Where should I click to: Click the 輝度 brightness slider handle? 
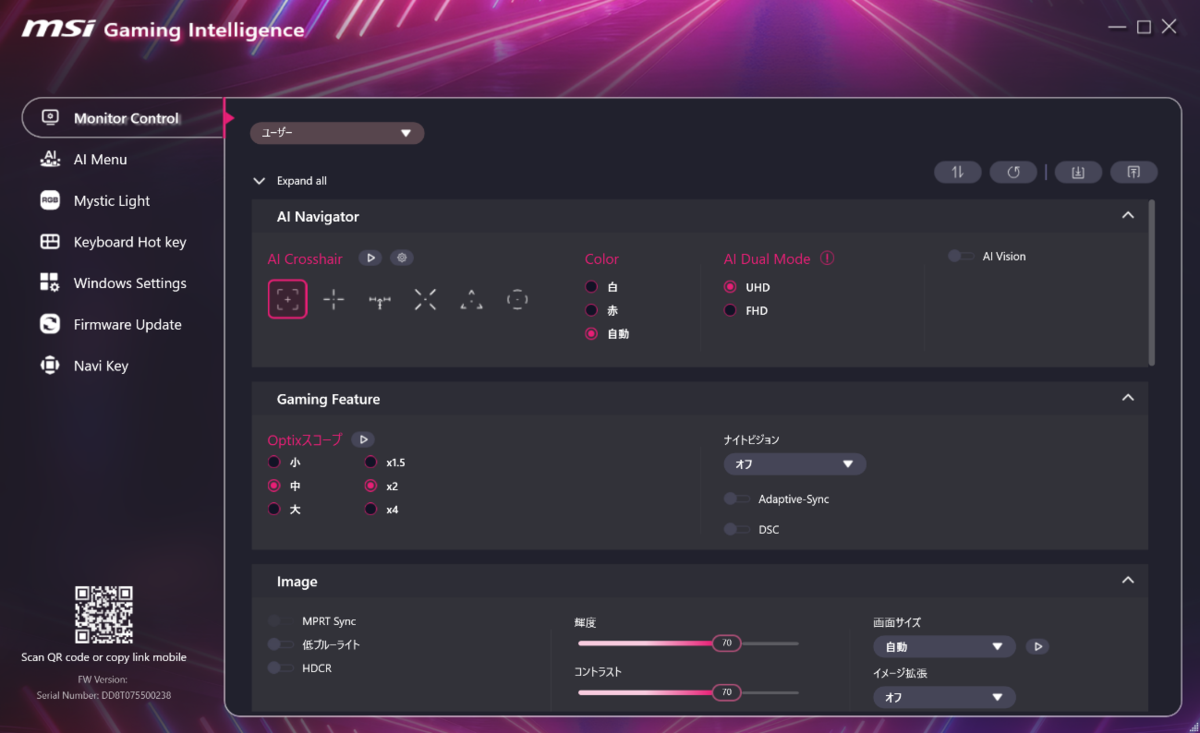click(x=726, y=643)
